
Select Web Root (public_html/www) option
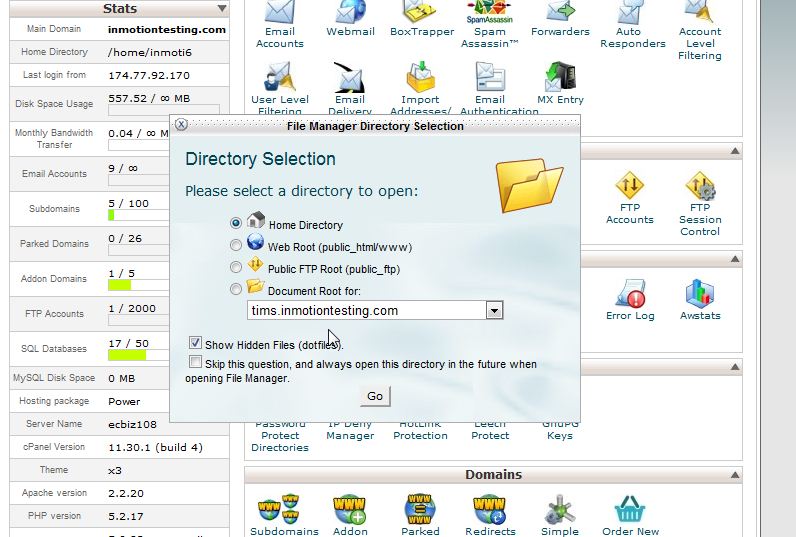tap(236, 245)
